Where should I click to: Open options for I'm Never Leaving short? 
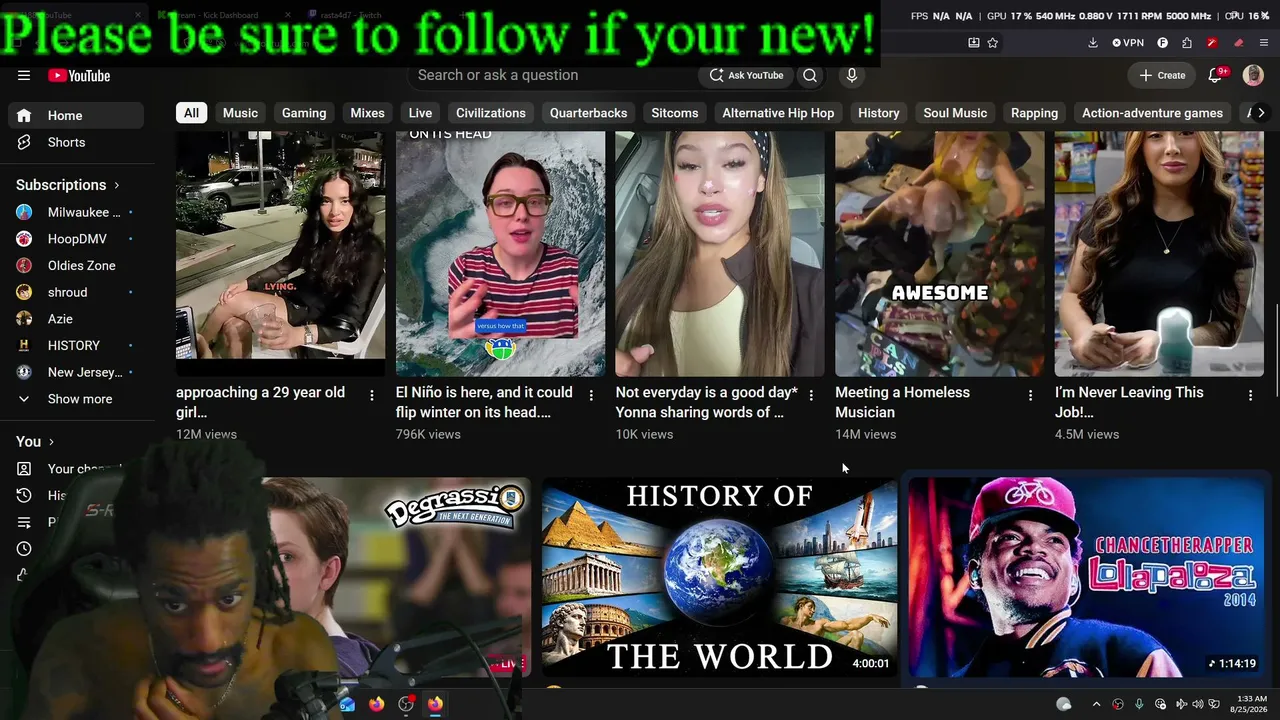click(1250, 395)
